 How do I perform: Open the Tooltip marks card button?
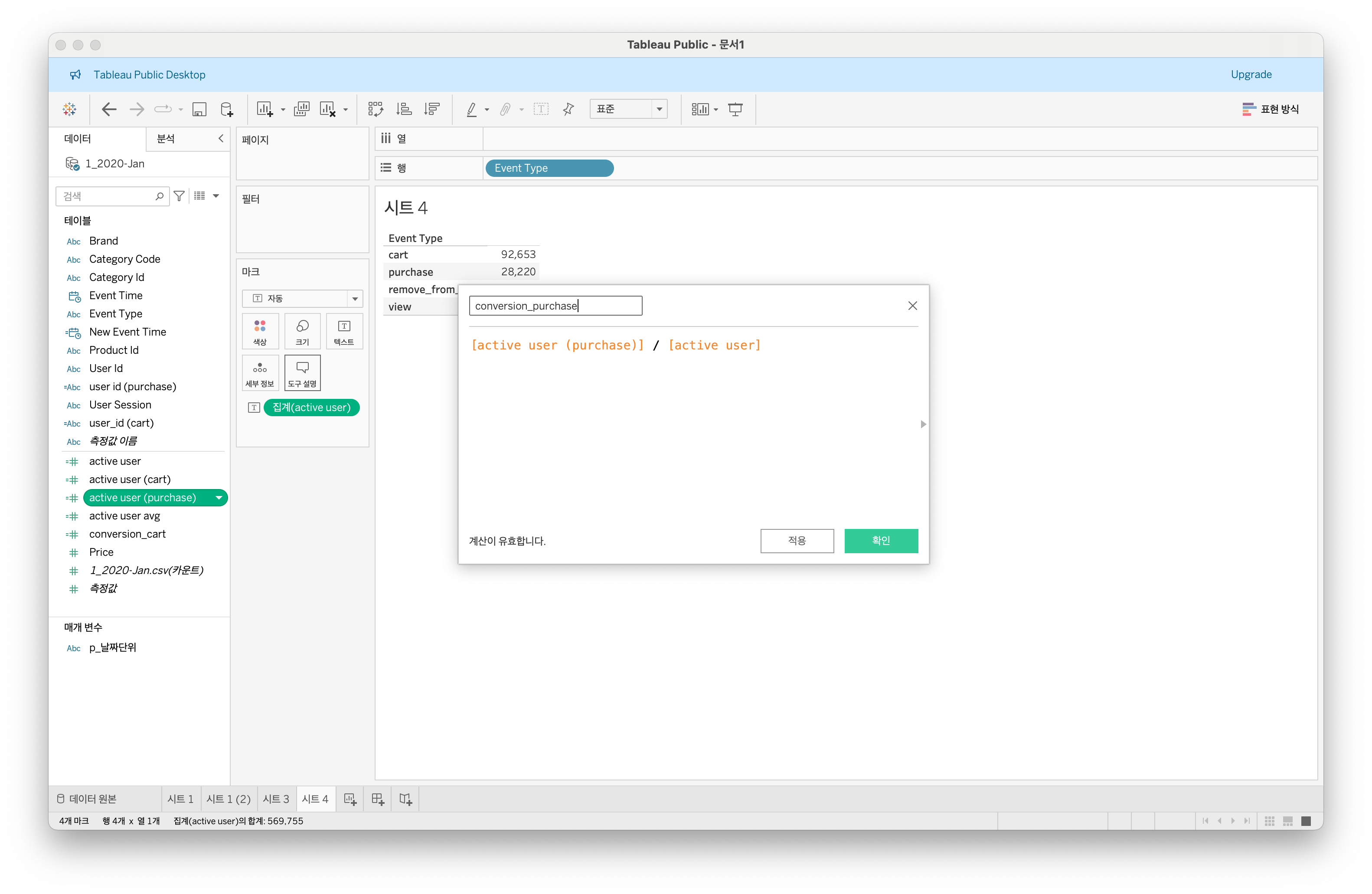pyautogui.click(x=302, y=373)
